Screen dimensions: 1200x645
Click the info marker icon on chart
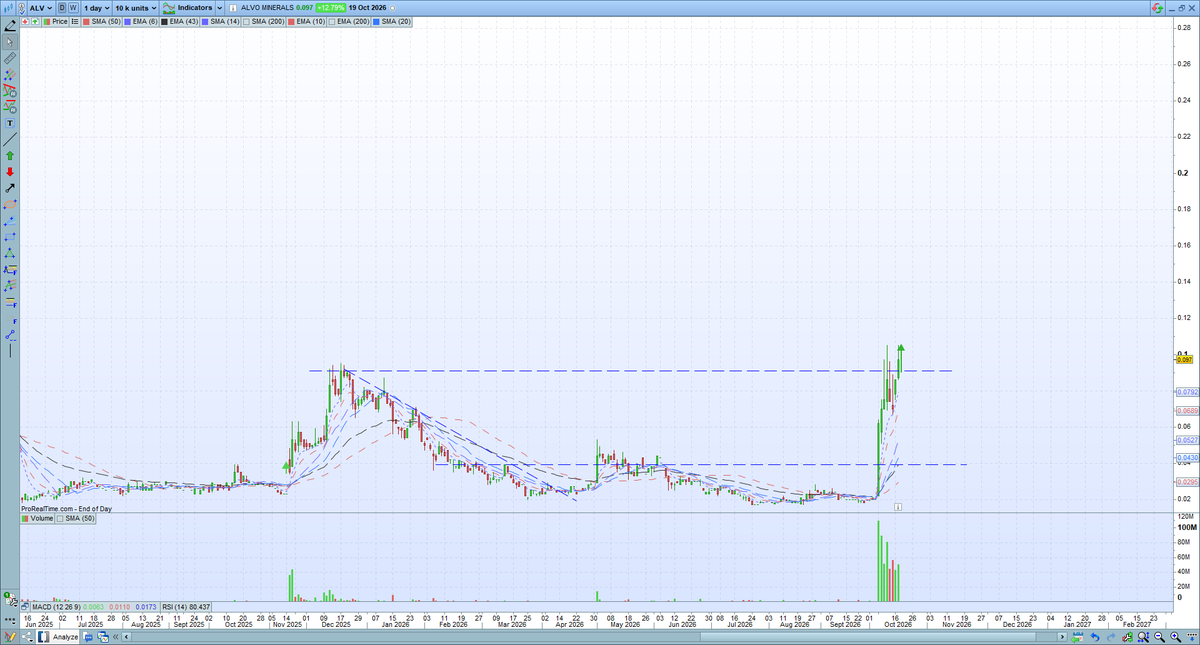(x=898, y=507)
